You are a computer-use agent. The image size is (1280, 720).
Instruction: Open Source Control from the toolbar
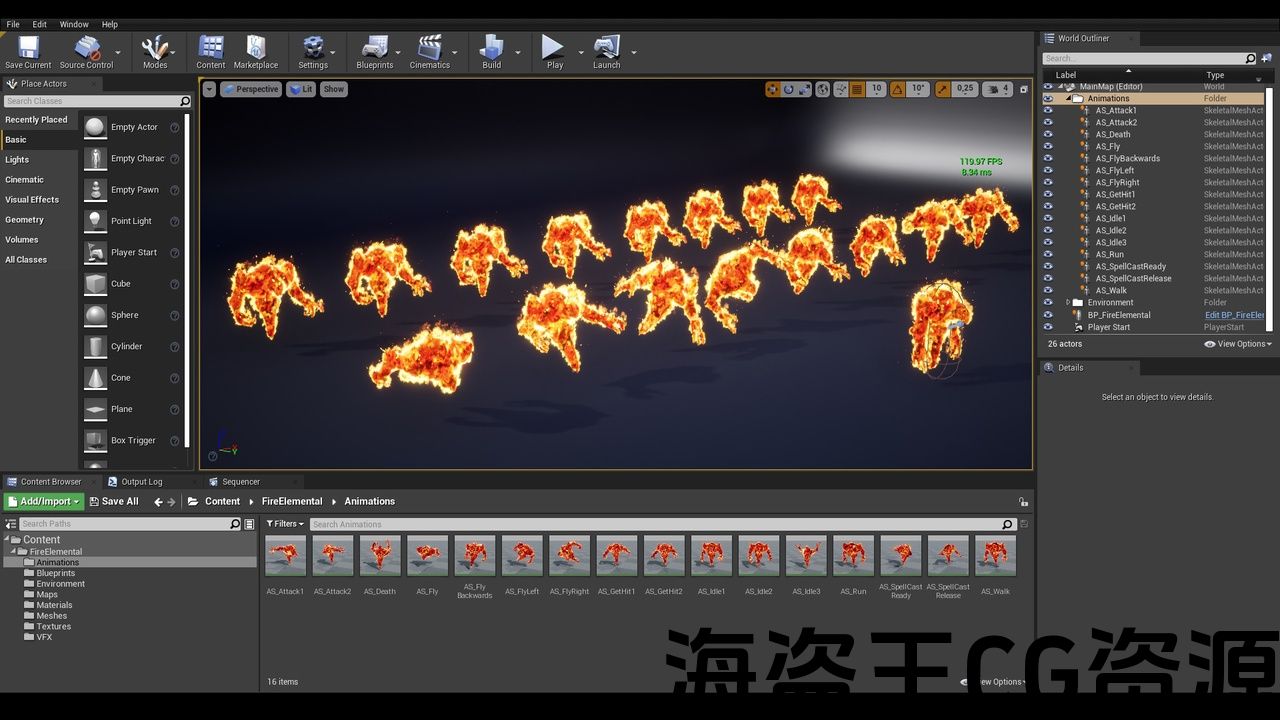click(x=86, y=50)
